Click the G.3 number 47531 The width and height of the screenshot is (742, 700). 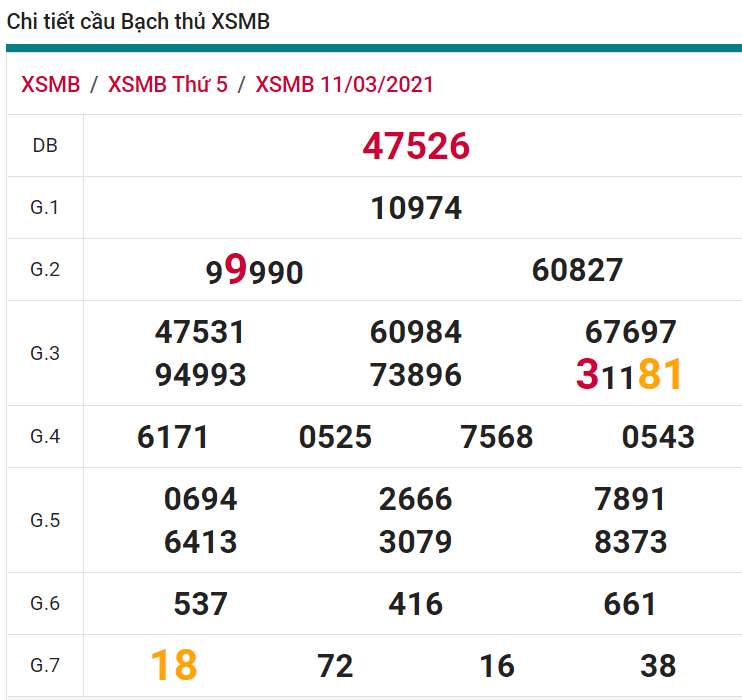point(200,332)
